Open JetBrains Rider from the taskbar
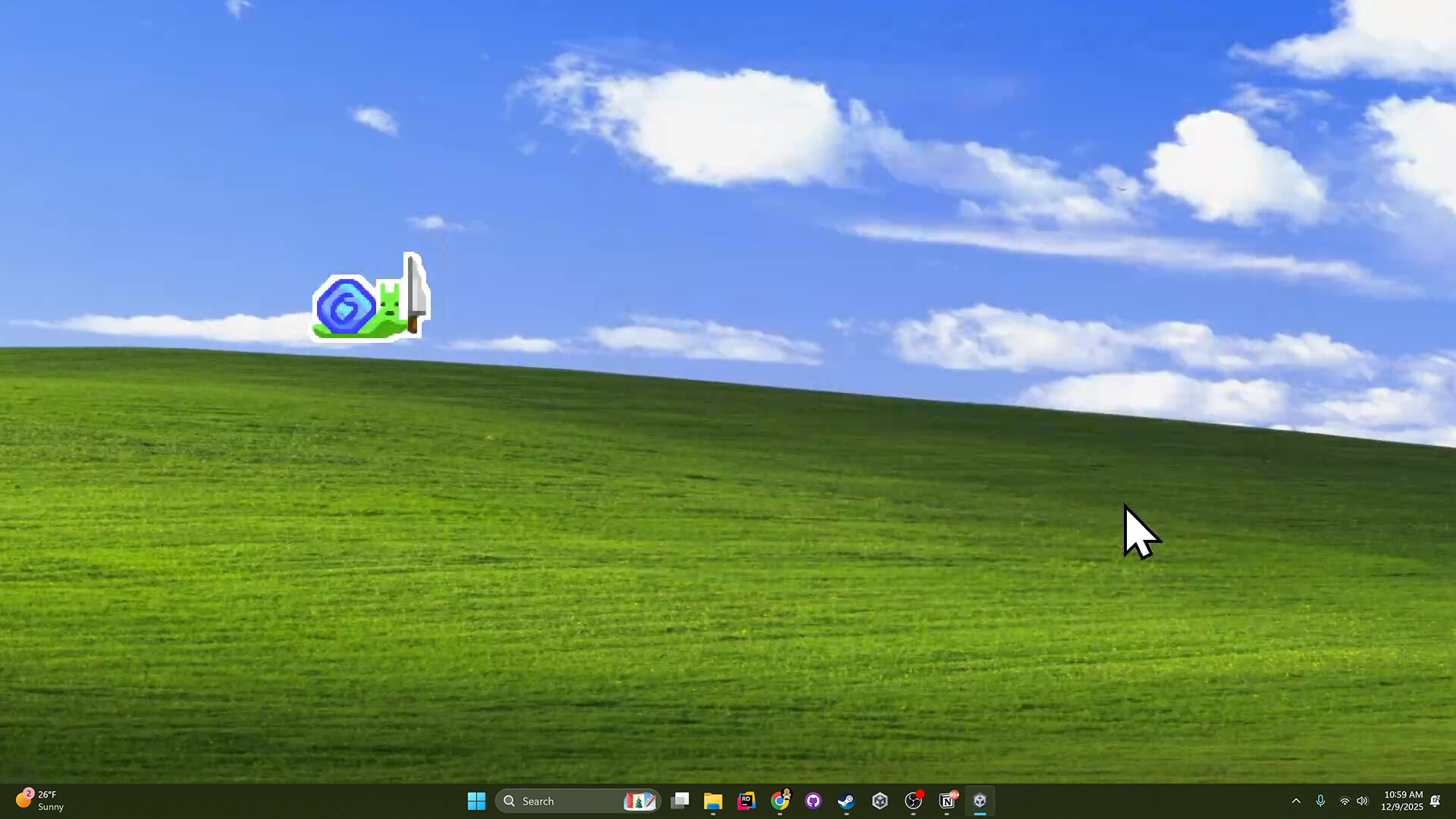1456x819 pixels. pos(747,801)
